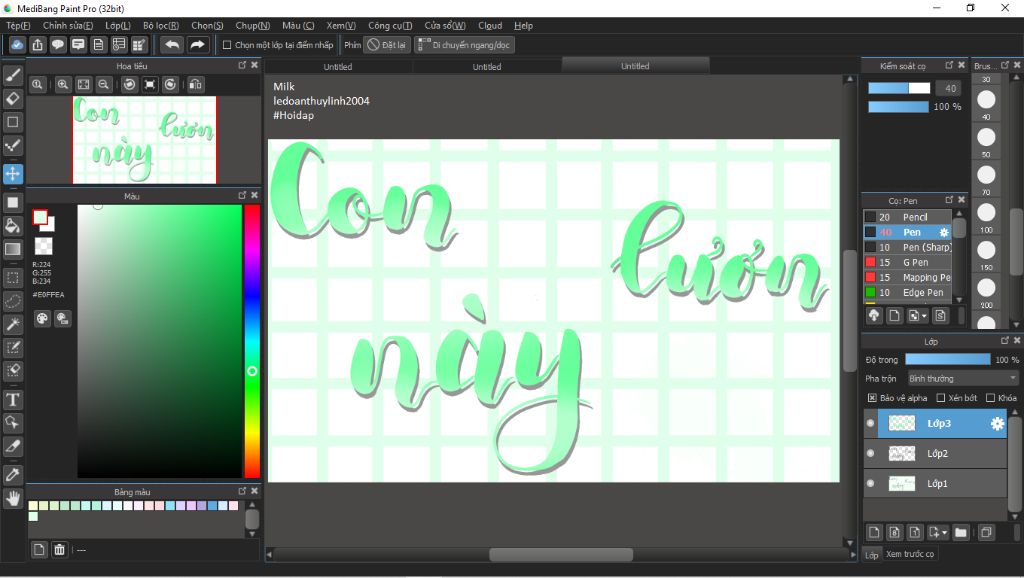Click the Undo arrow in toolbar

[172, 44]
